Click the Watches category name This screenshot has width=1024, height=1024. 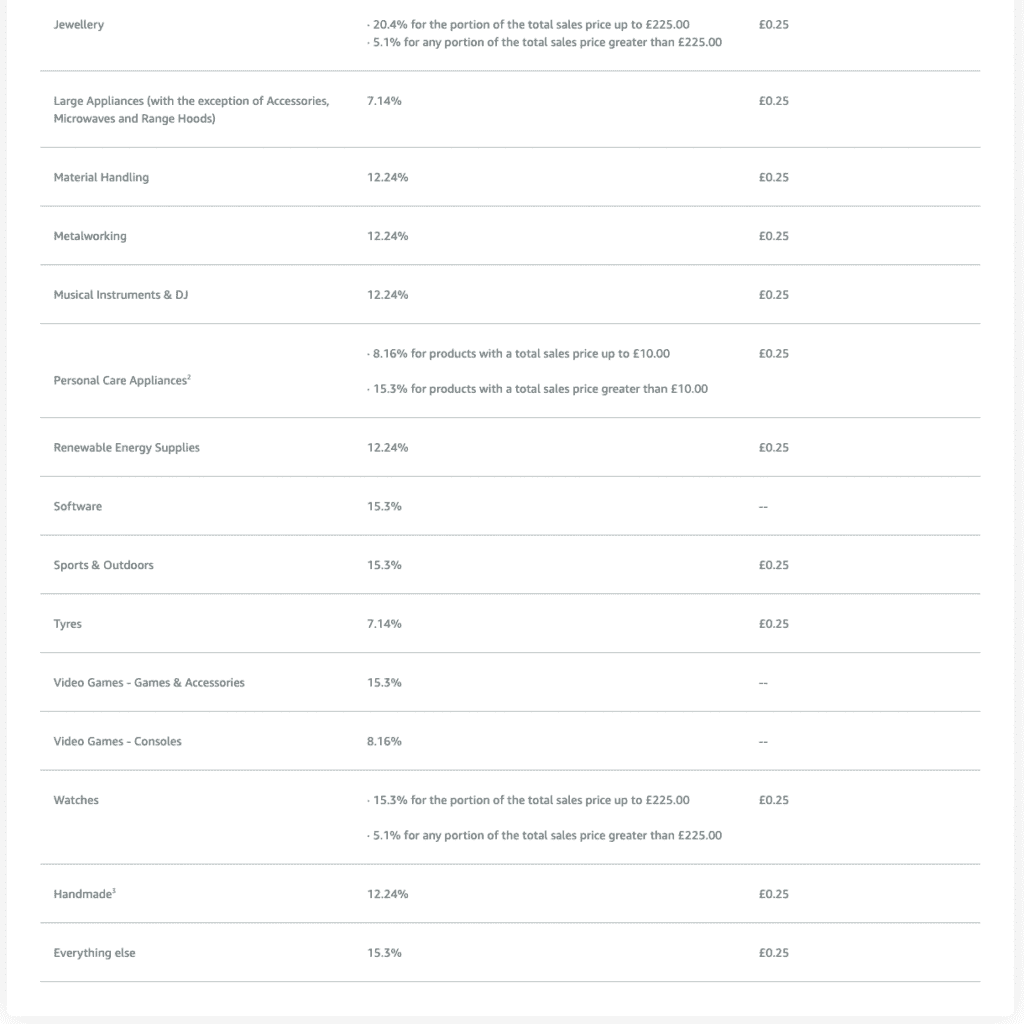(x=76, y=800)
